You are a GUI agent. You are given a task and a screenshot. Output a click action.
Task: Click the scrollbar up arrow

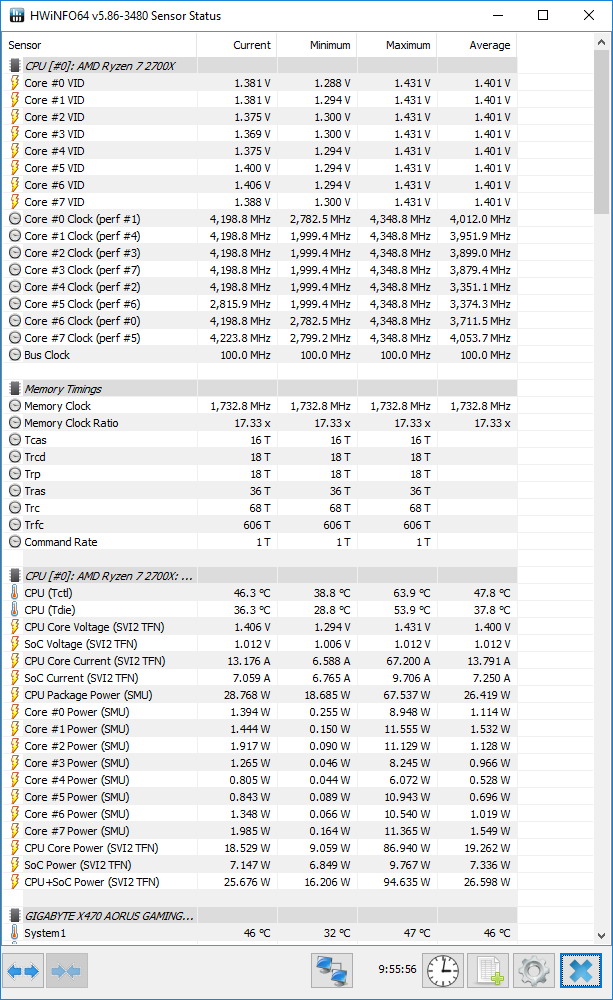click(602, 45)
